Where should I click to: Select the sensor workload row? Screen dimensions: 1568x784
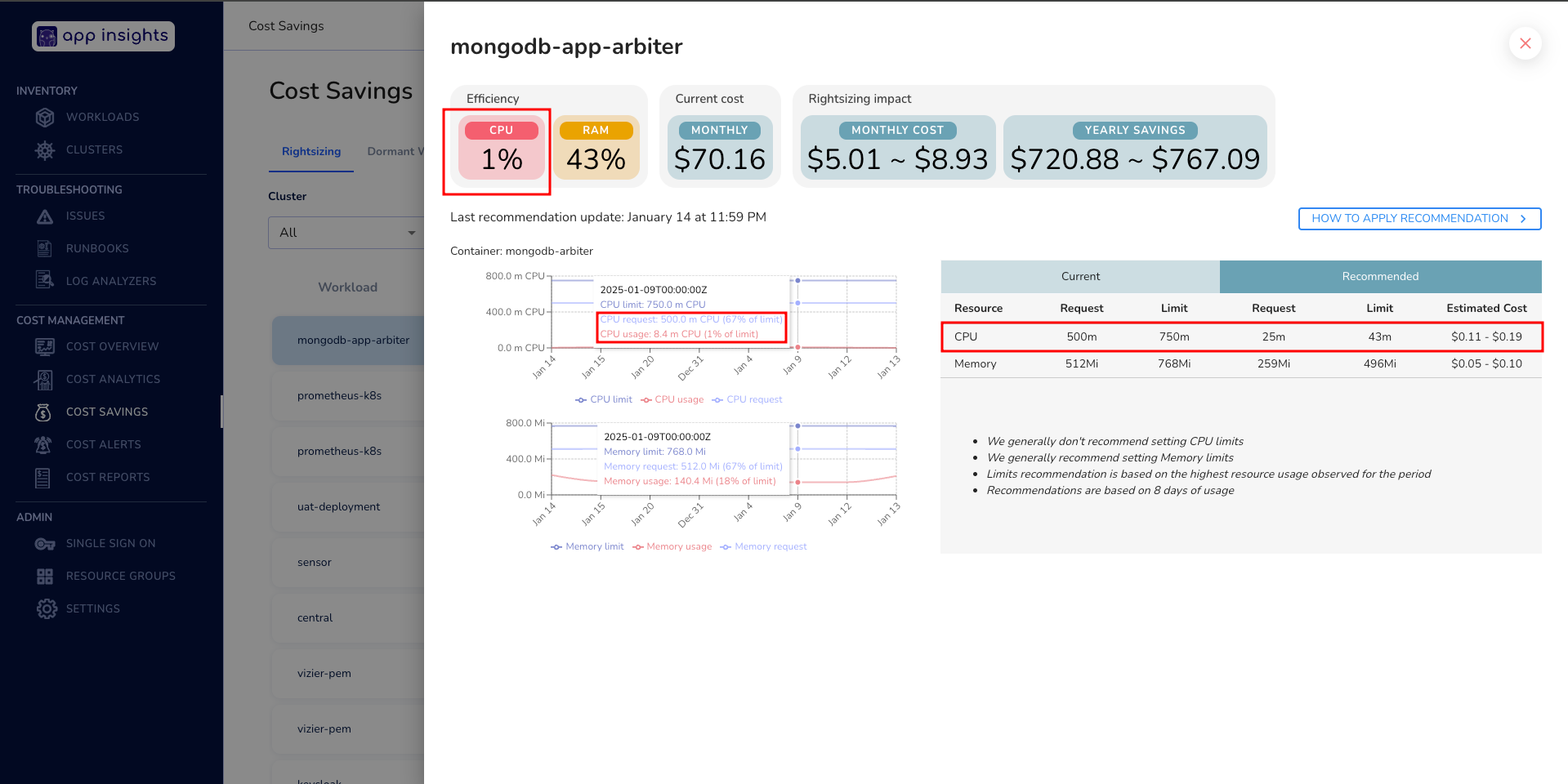coord(349,563)
